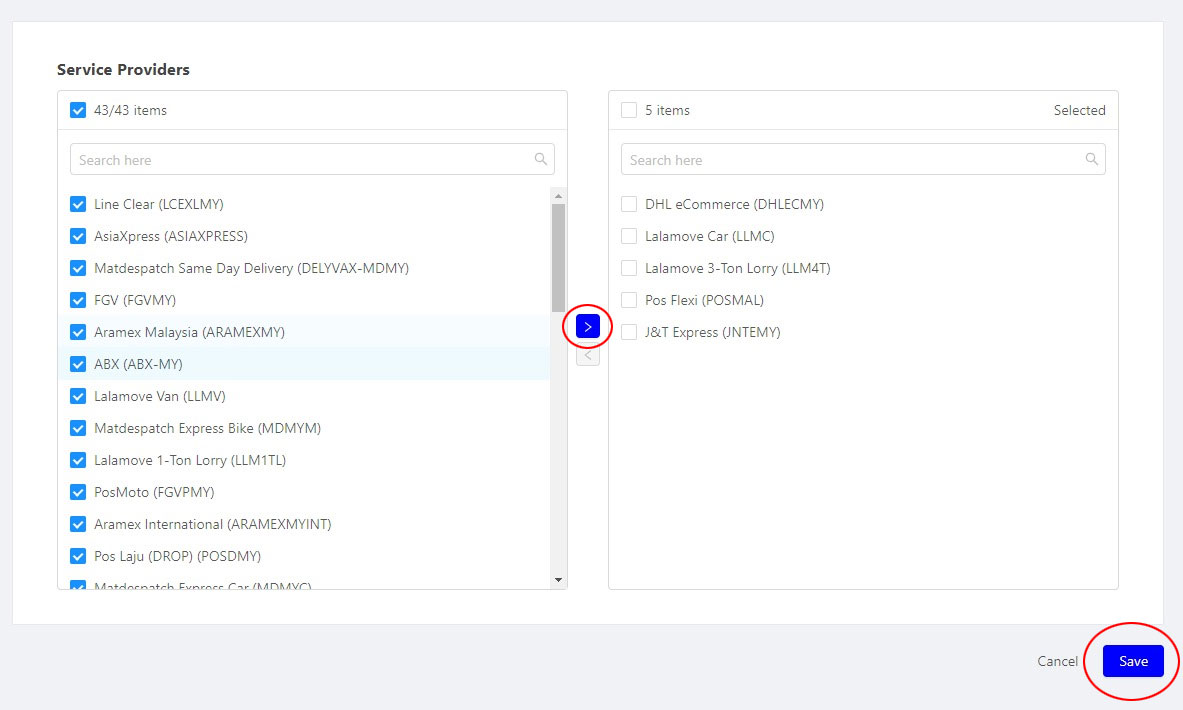Uncheck Aramex International (ARAMEXMYINT) checkbox
The height and width of the screenshot is (710, 1183).
coord(78,524)
